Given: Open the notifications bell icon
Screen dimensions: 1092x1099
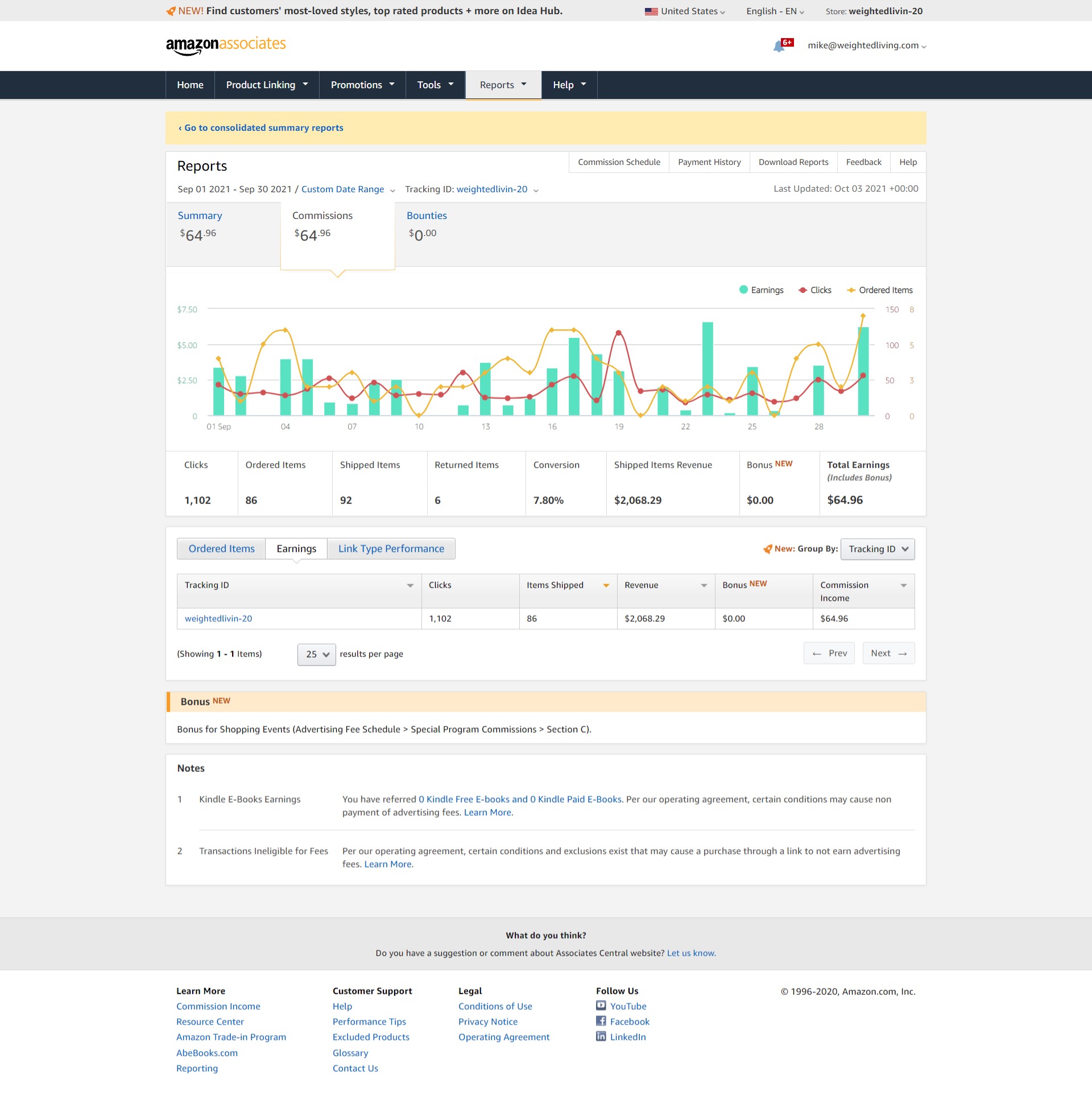Looking at the screenshot, I should 779,46.
